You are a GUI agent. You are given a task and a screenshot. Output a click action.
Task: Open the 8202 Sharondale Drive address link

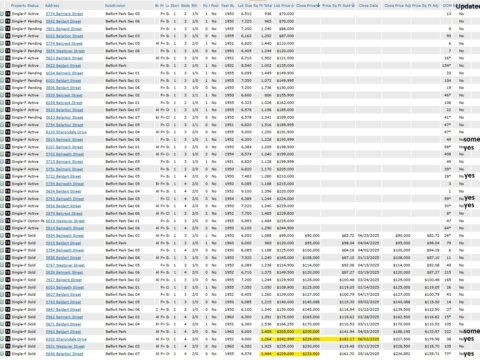click(66, 339)
